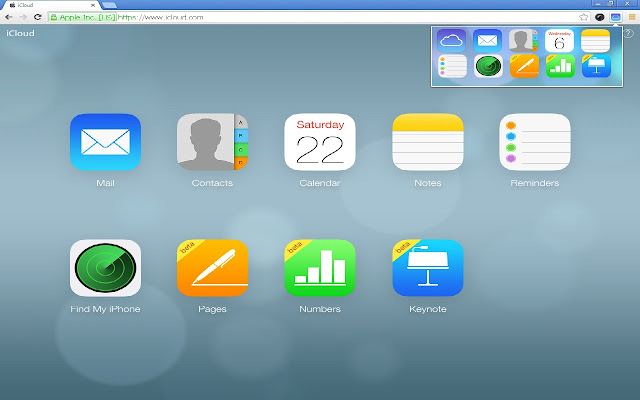The height and width of the screenshot is (400, 640).
Task: Close the iCloud browser tab
Action: 93,5
